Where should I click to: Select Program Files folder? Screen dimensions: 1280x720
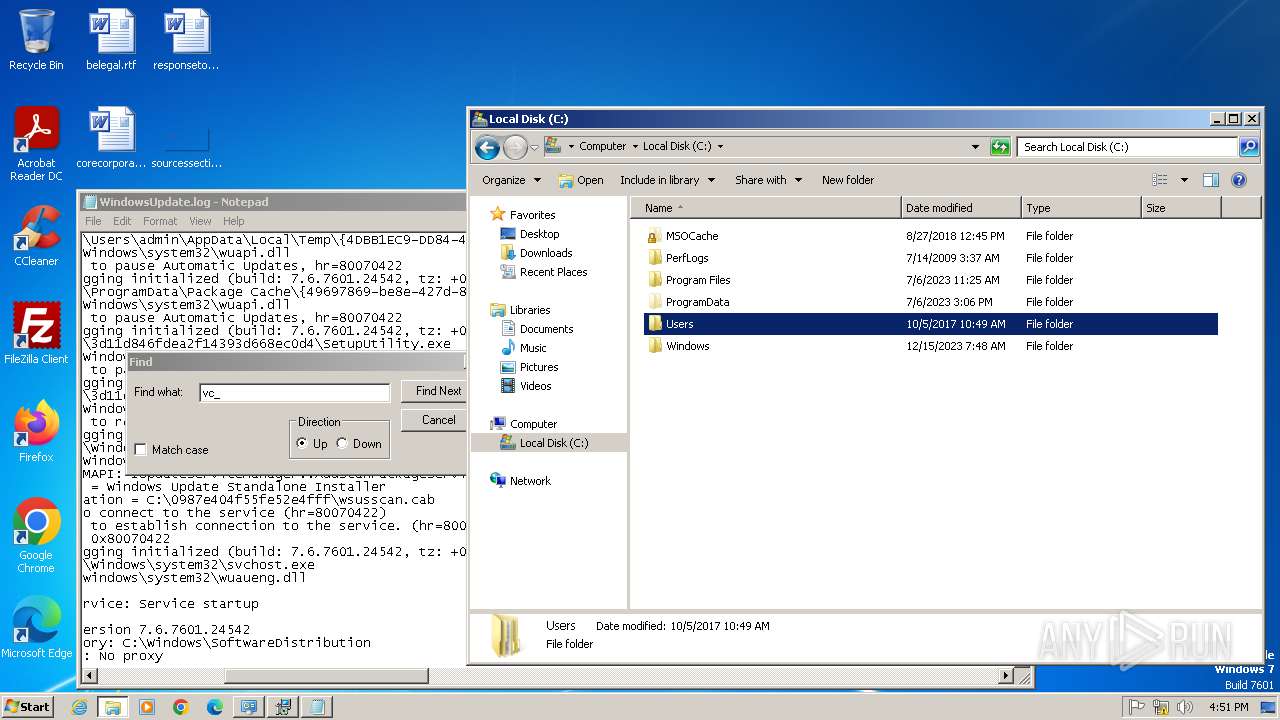click(x=698, y=280)
